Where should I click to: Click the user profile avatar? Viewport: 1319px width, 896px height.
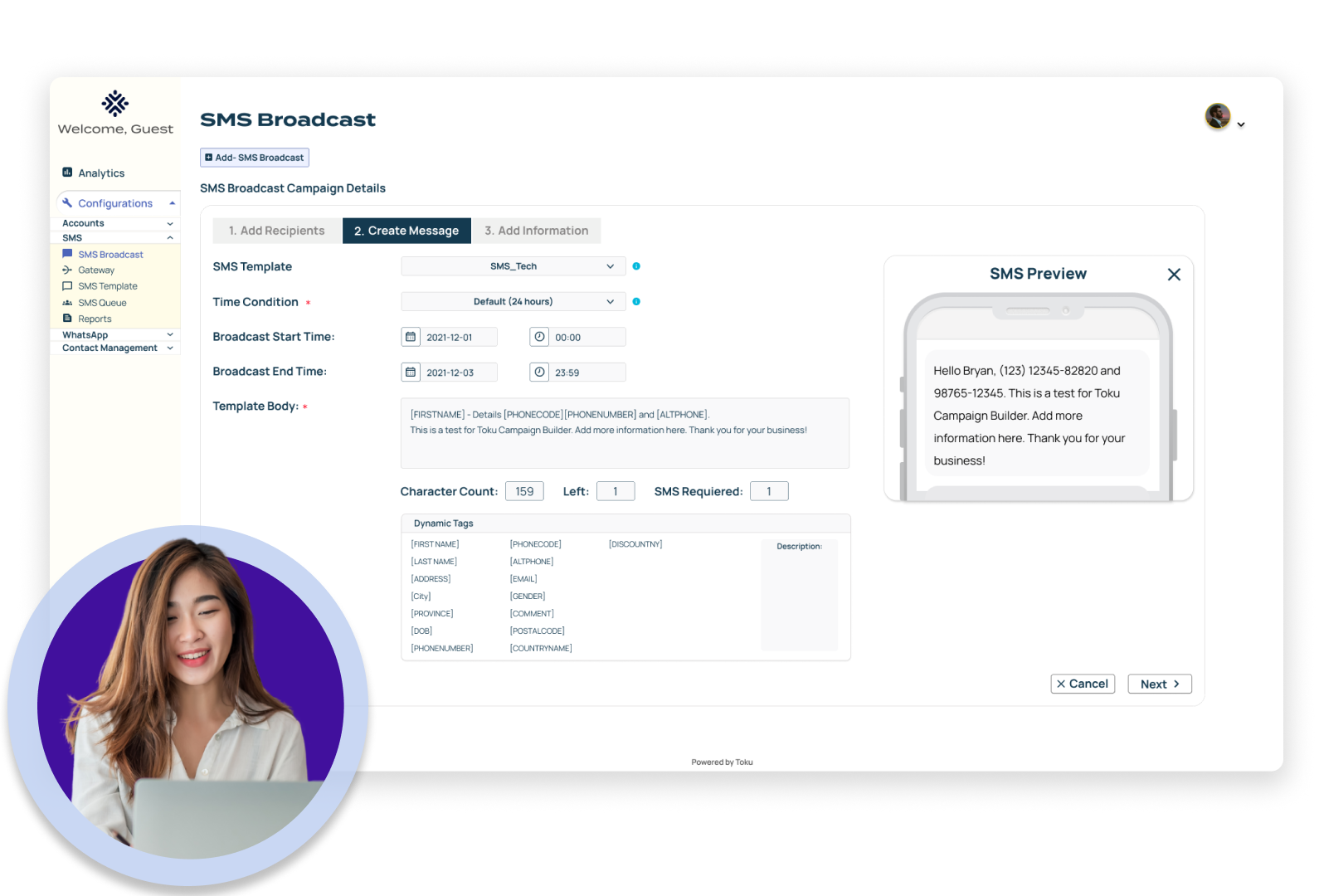pyautogui.click(x=1218, y=117)
